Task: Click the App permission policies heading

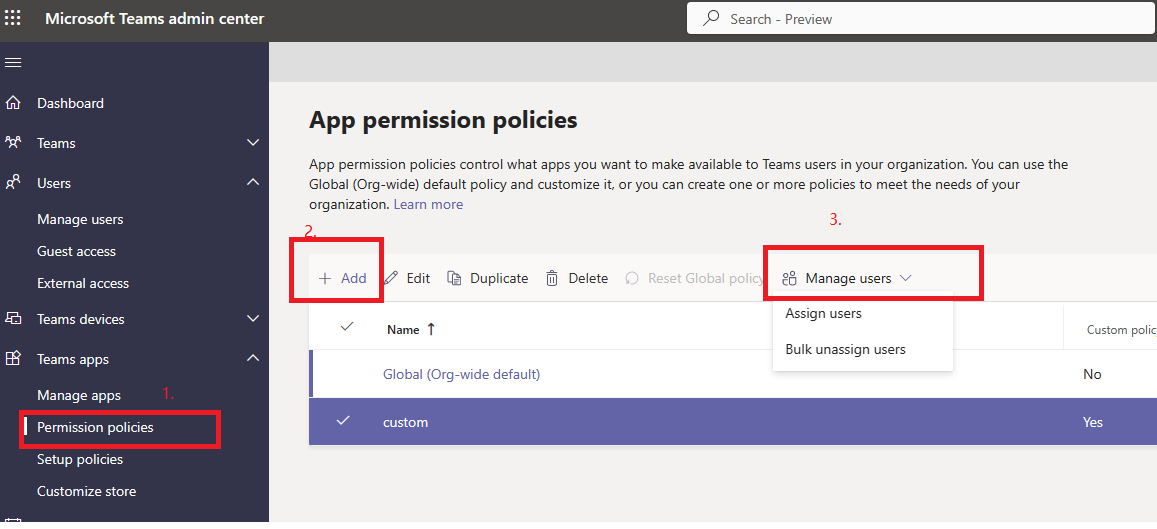Action: pos(443,120)
